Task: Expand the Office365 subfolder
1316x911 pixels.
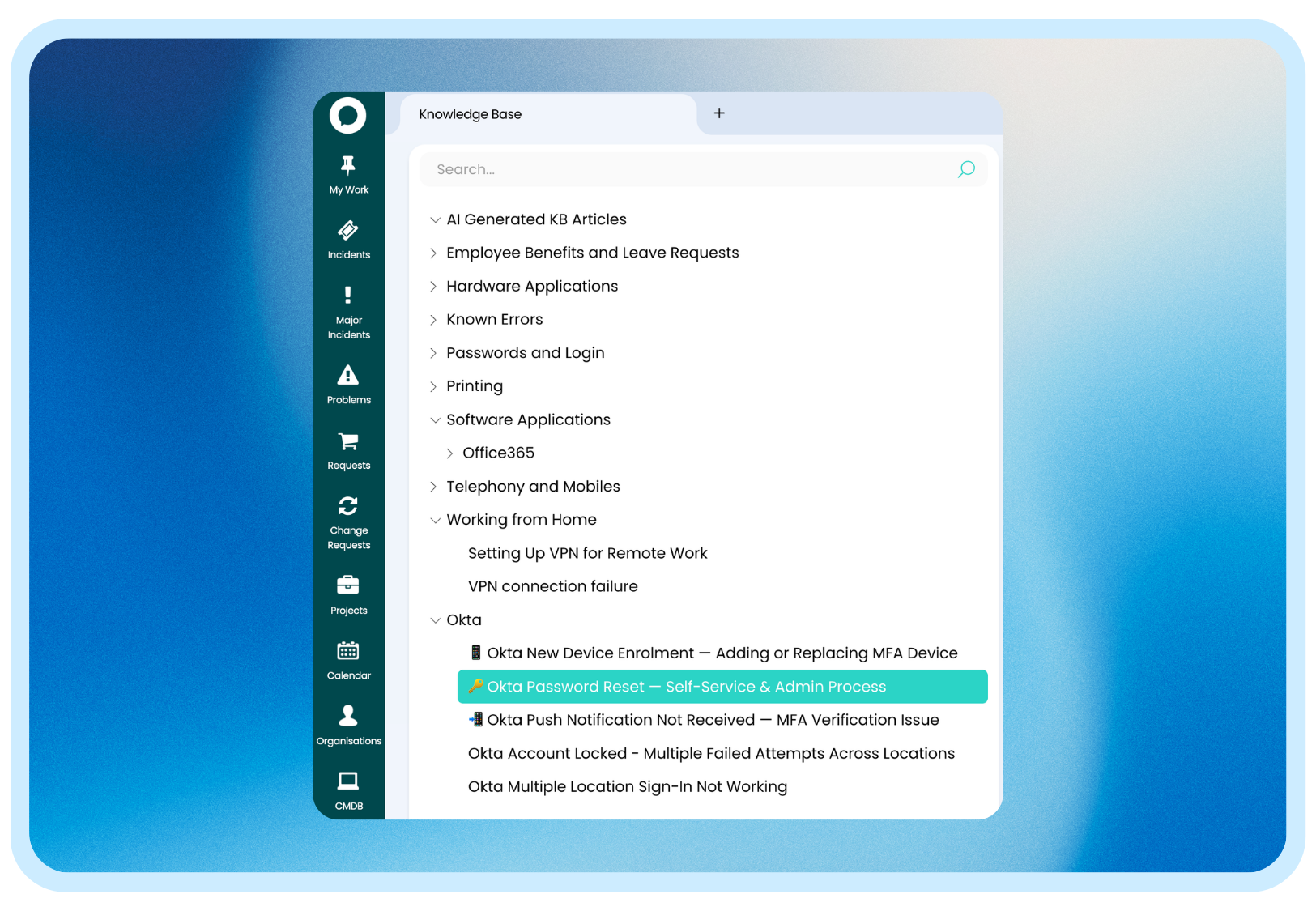Action: [449, 453]
